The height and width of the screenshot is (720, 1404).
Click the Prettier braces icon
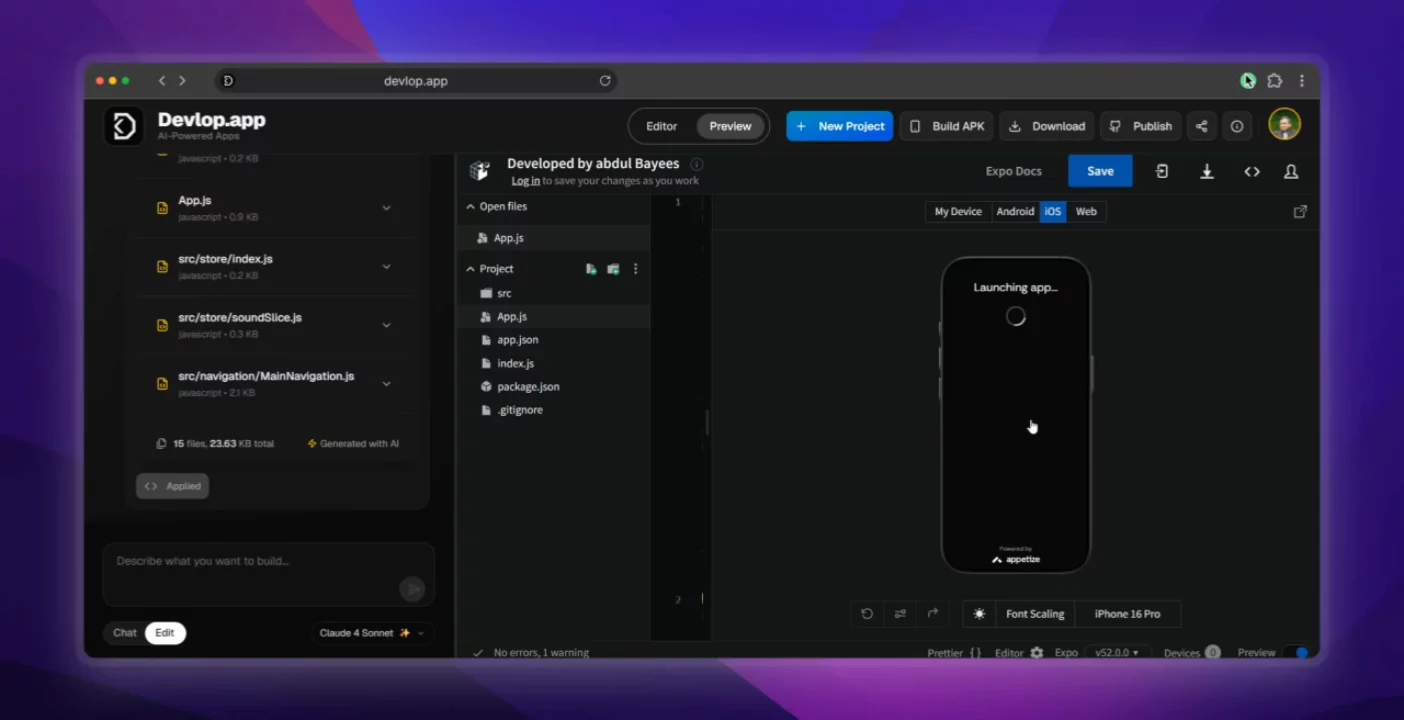click(x=975, y=652)
